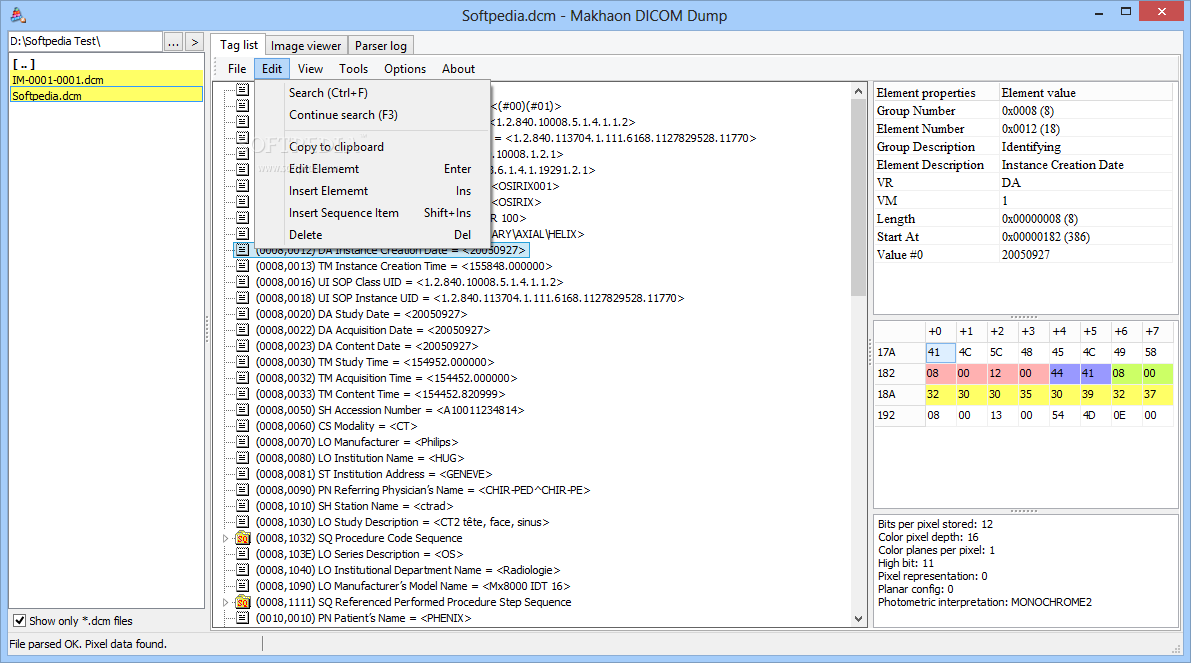Click the element icon beside Modality
The height and width of the screenshot is (663, 1191).
click(242, 425)
